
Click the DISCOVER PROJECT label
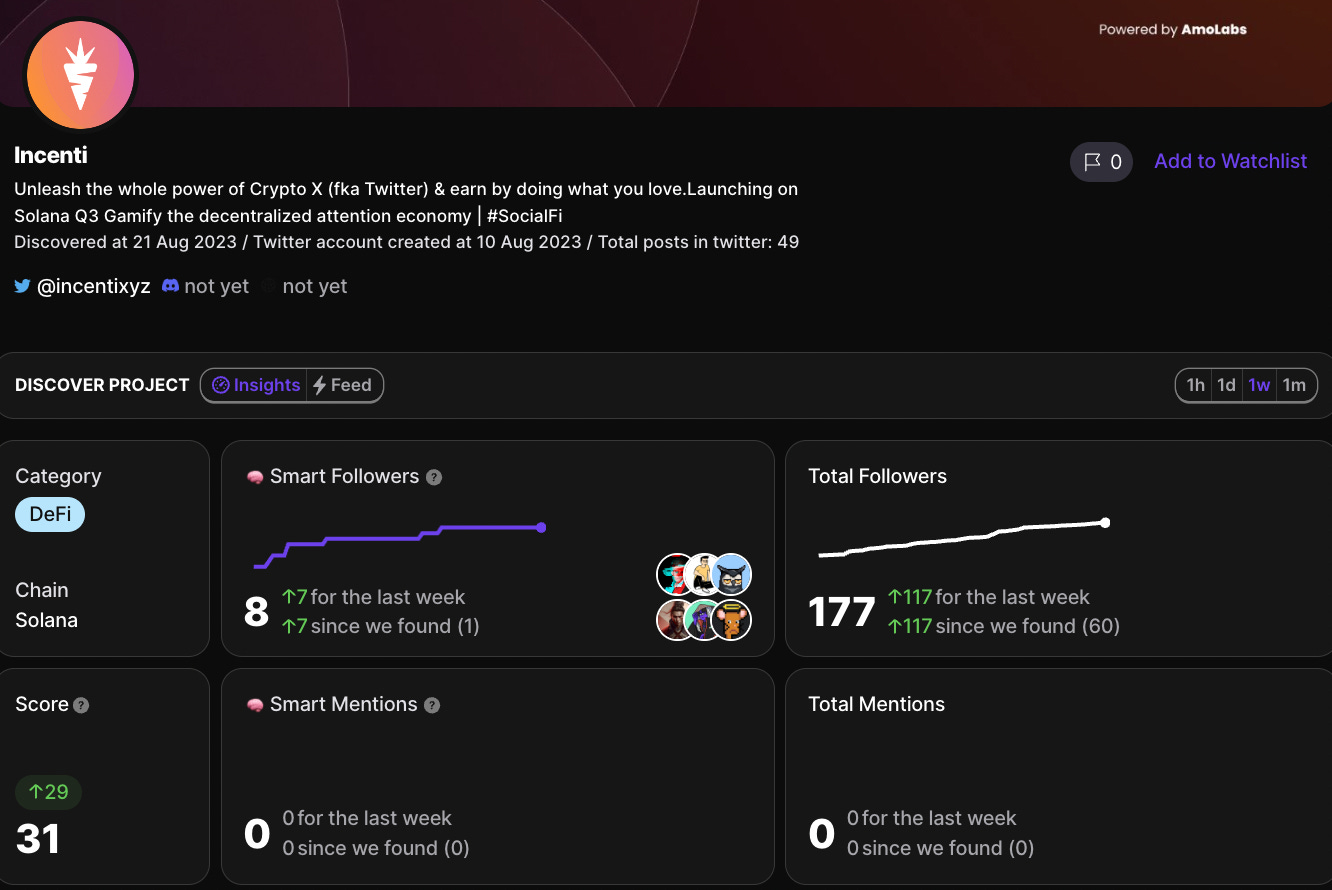point(102,385)
